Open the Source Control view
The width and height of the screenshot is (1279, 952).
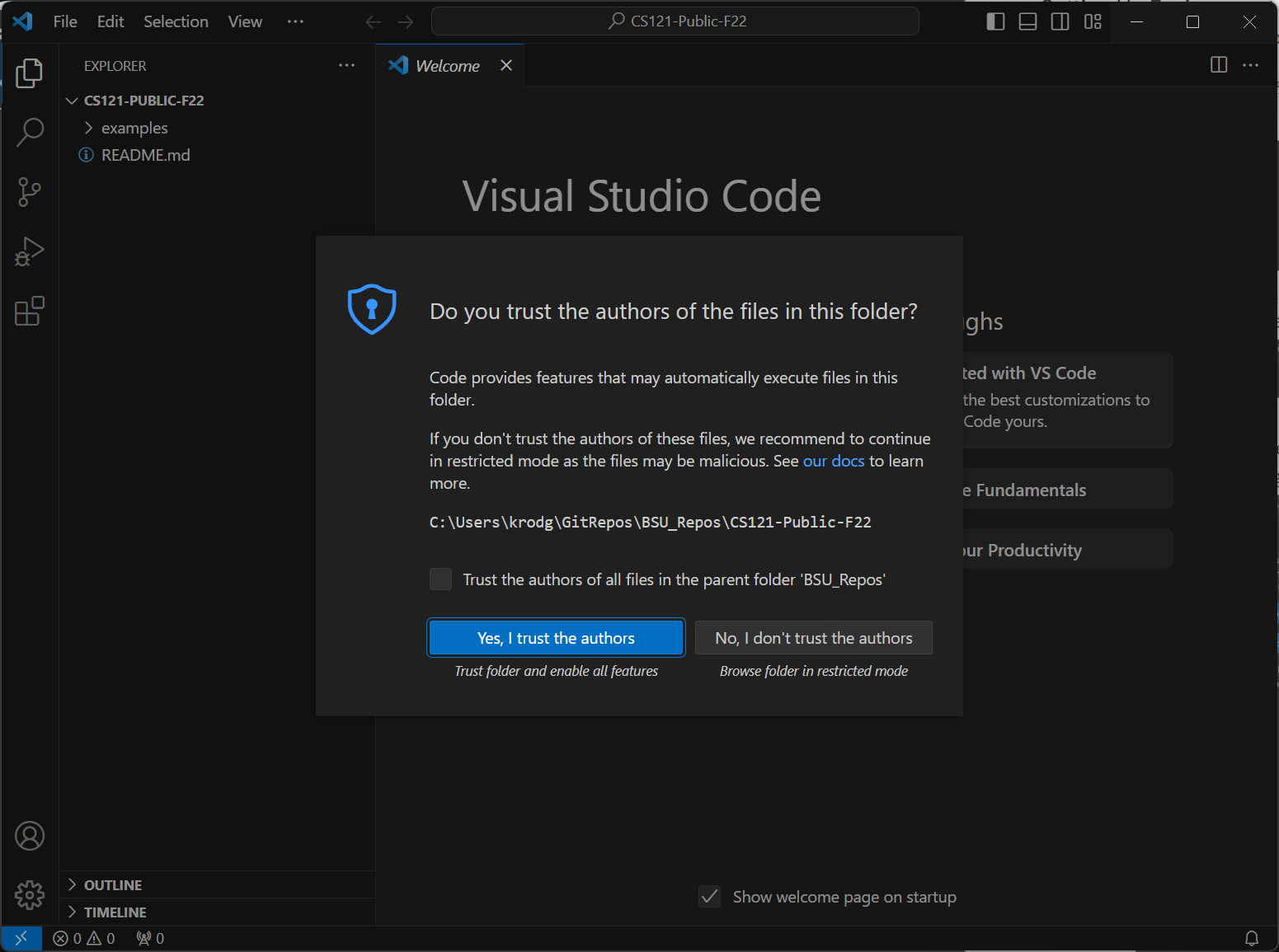30,192
